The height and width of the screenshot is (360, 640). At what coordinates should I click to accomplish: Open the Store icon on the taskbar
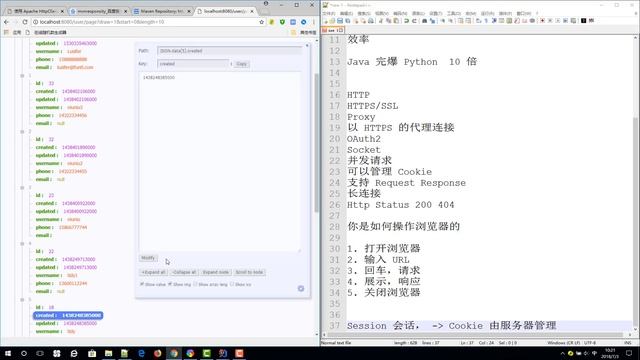(92, 353)
